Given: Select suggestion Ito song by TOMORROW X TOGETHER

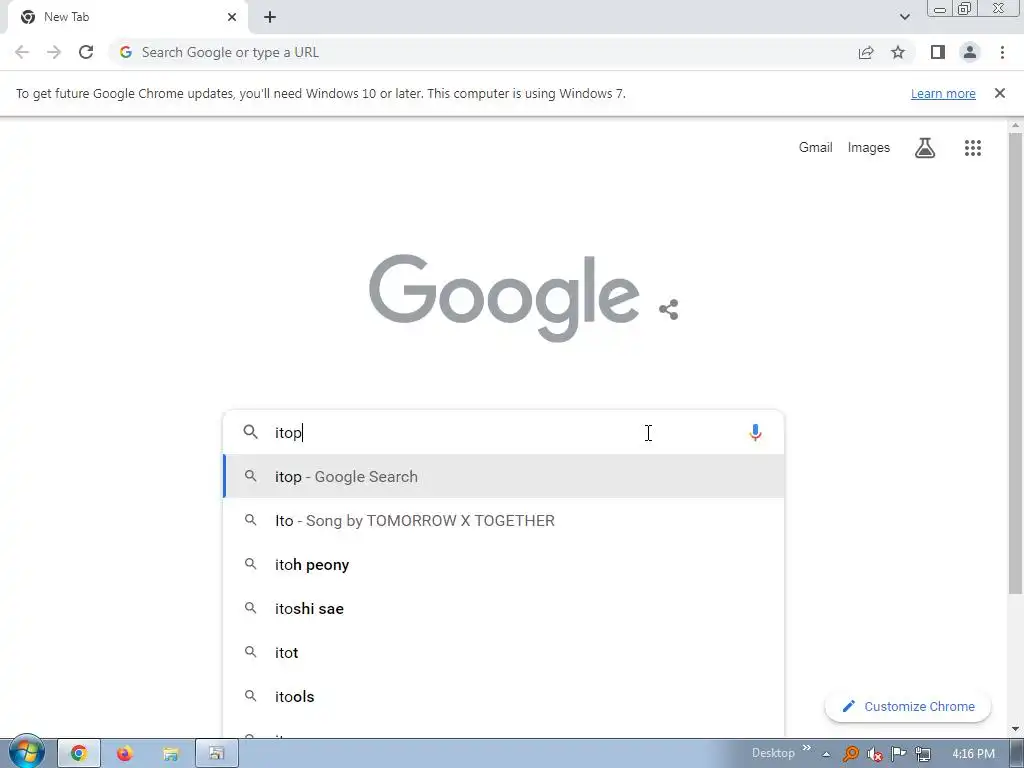Looking at the screenshot, I should (504, 520).
